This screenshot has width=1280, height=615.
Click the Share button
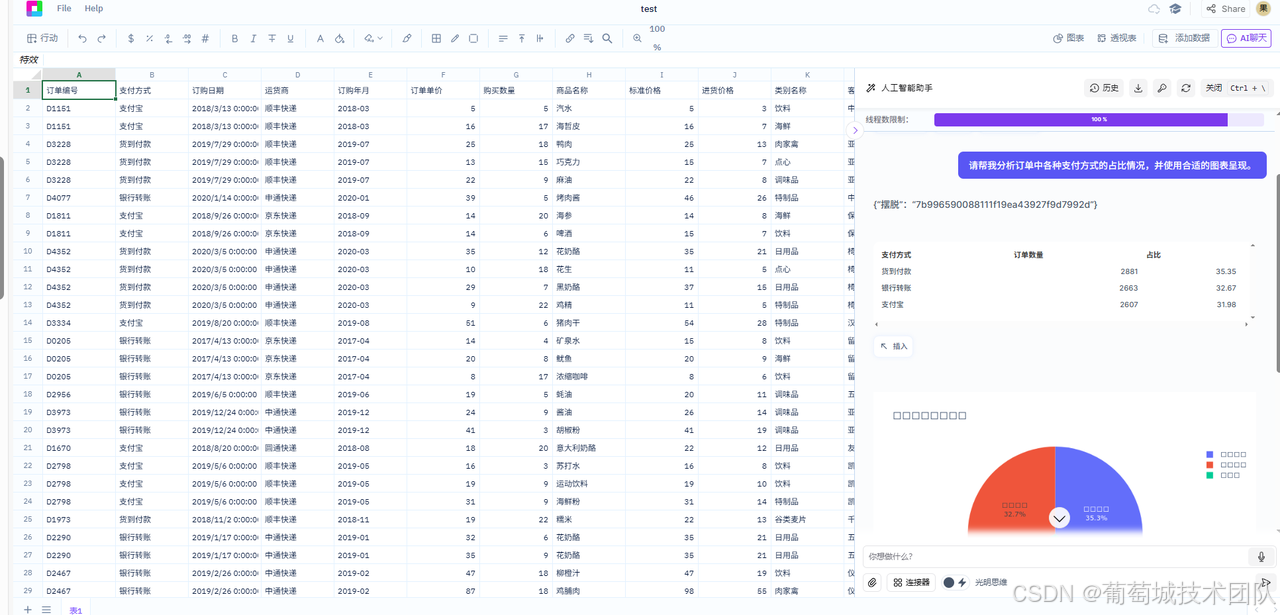pyautogui.click(x=1225, y=8)
